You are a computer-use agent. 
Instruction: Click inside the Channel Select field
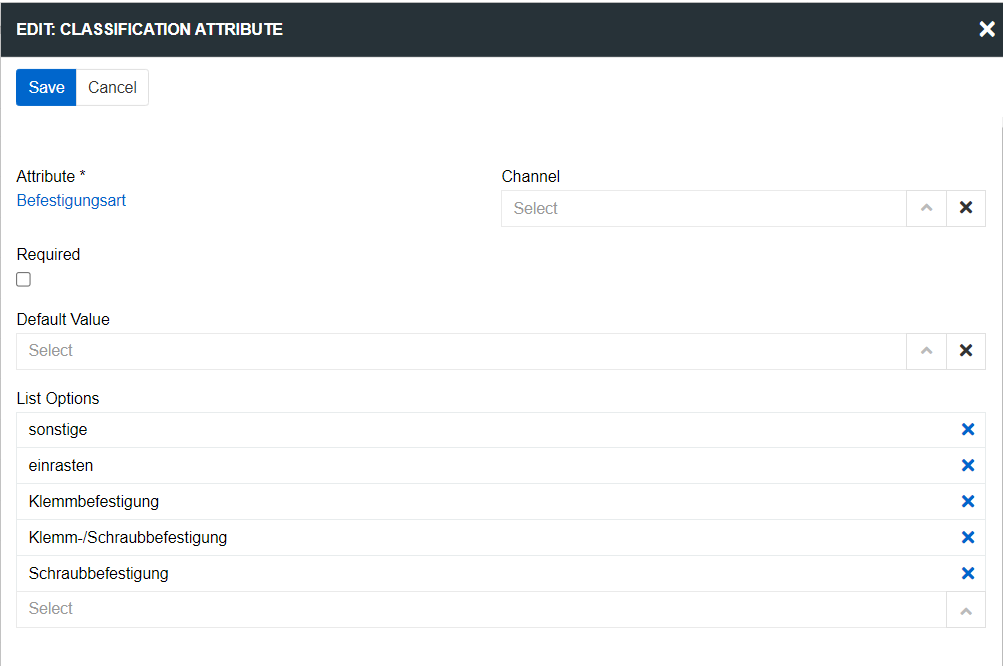[700, 208]
